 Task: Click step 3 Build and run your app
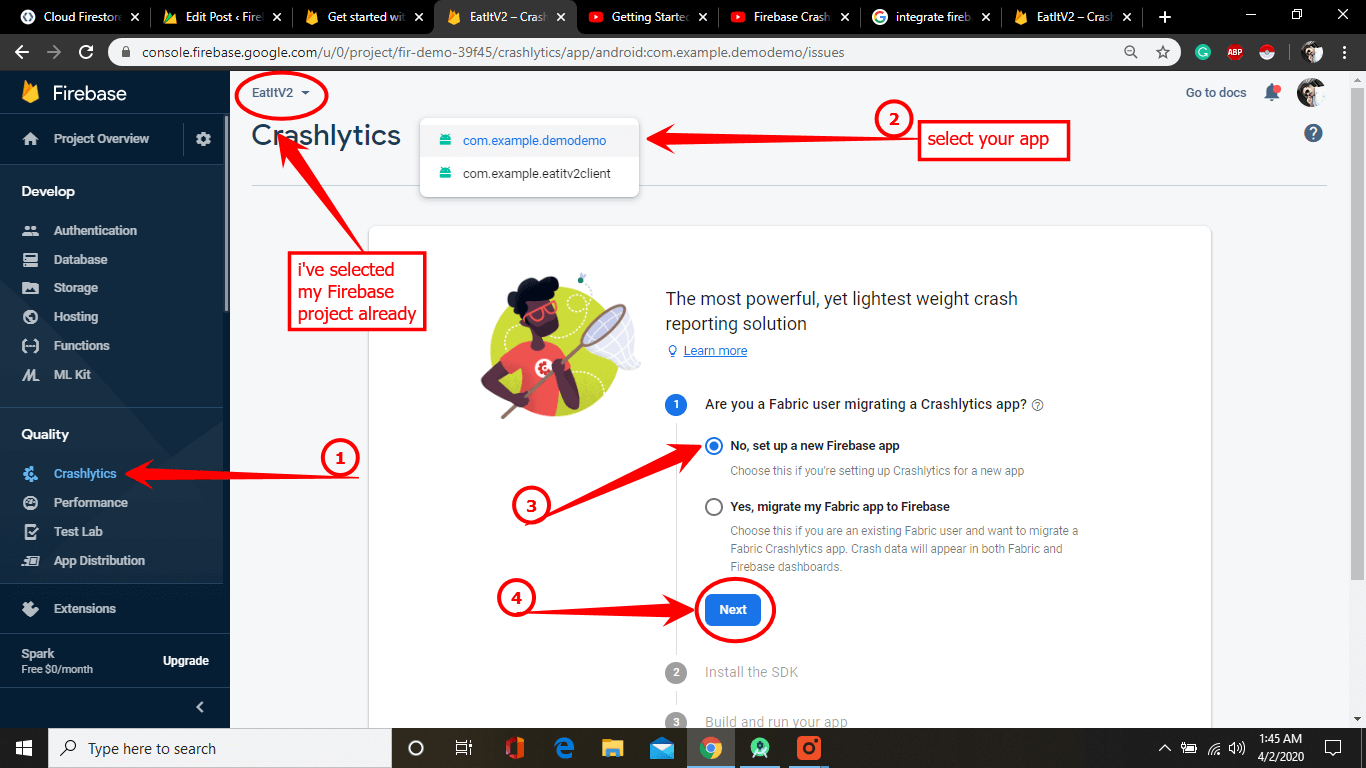tap(776, 722)
